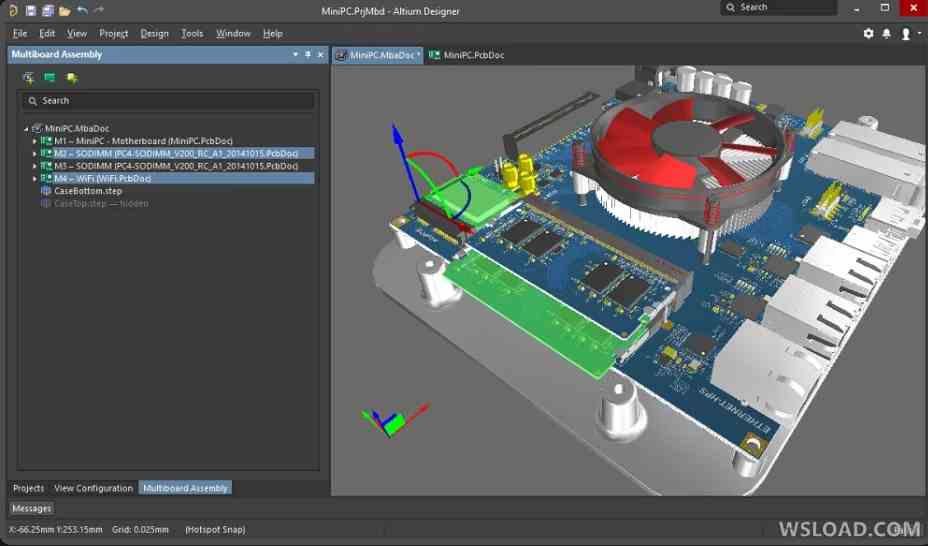Screen dimensions: 928x546
Task: Open the View menu
Action: click(77, 34)
